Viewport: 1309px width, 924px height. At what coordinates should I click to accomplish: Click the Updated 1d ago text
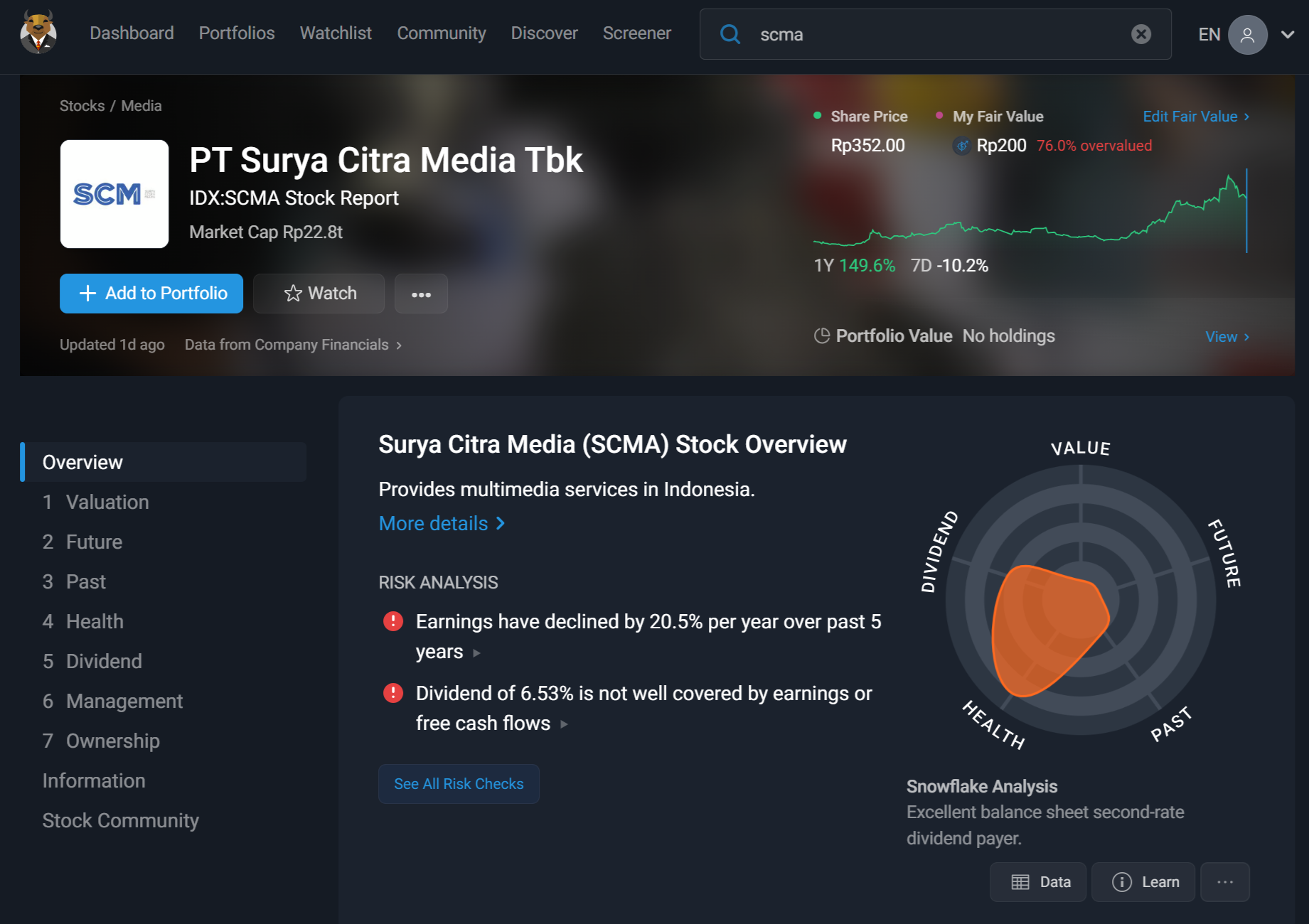(112, 345)
